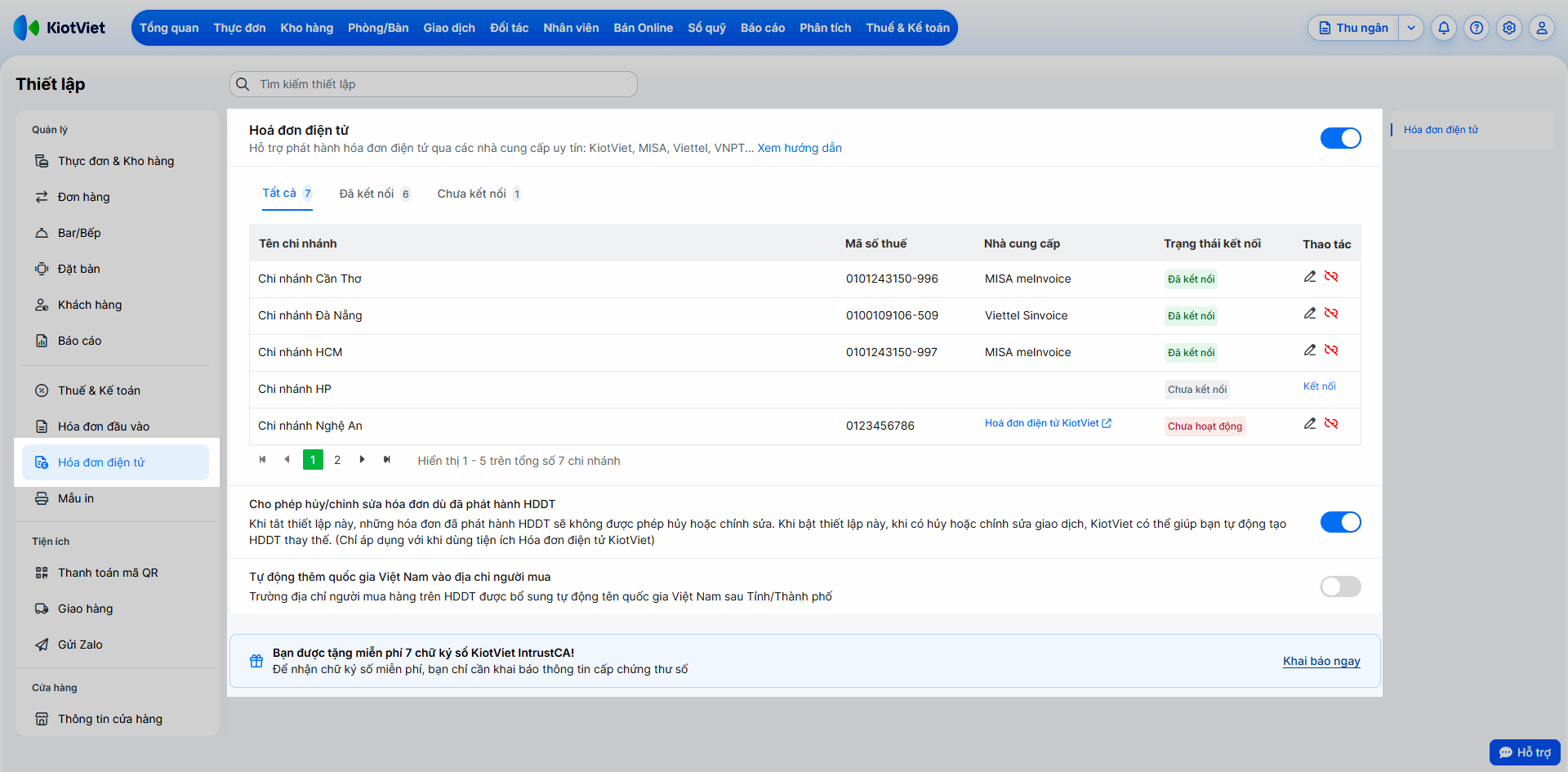Toggle the Hoá đơn điện tử main switch
This screenshot has height=772, width=1568.
coord(1341,138)
